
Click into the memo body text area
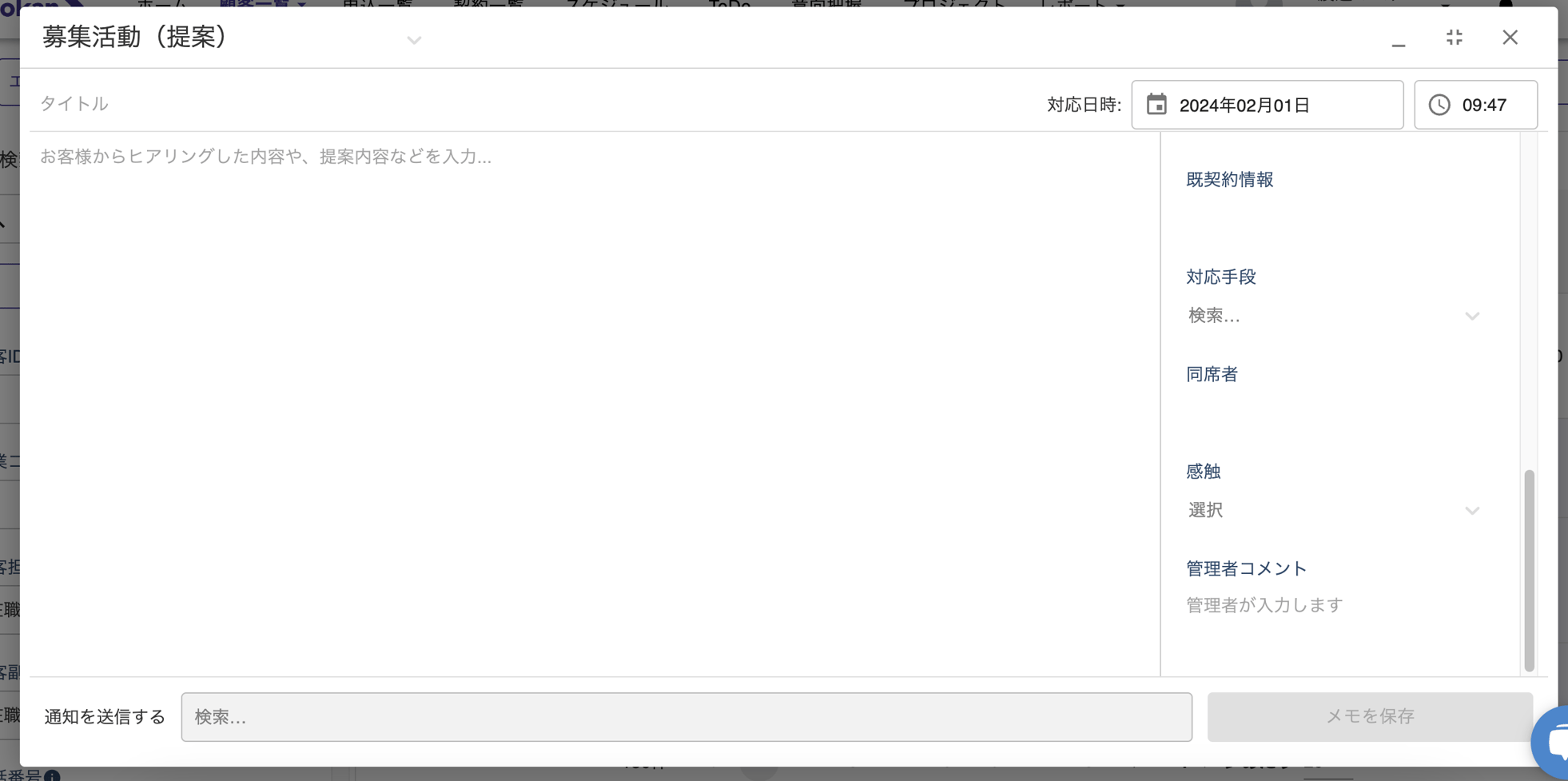point(591,400)
